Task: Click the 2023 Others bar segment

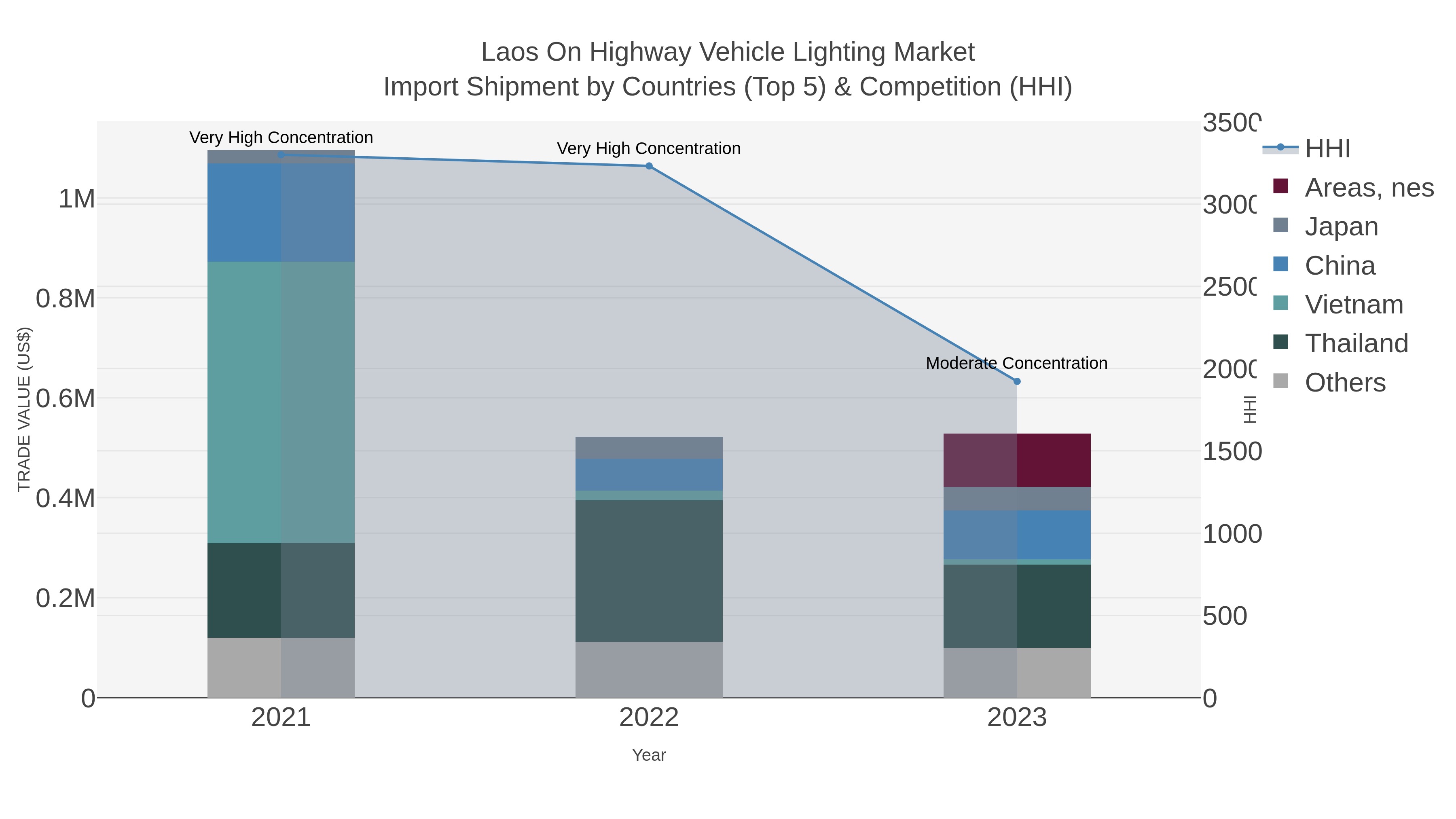Action: click(x=1017, y=673)
